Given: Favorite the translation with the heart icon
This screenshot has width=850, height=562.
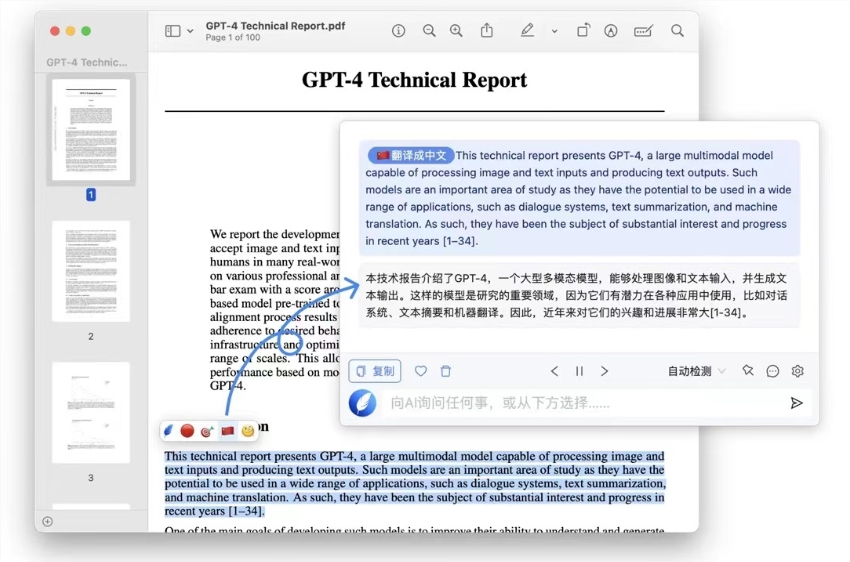Looking at the screenshot, I should coord(421,371).
